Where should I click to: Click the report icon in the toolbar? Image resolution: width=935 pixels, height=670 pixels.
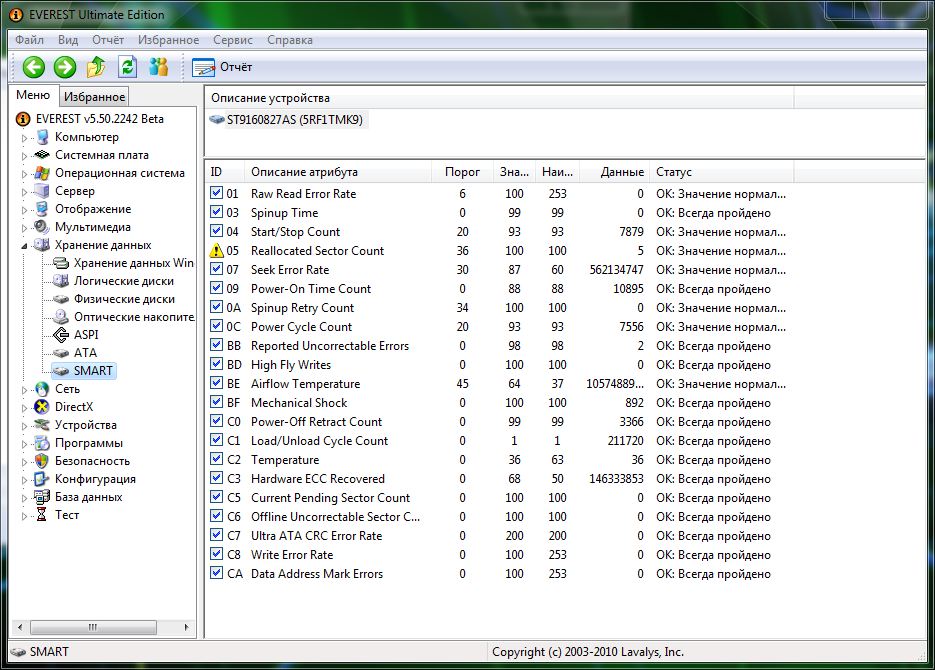point(203,67)
